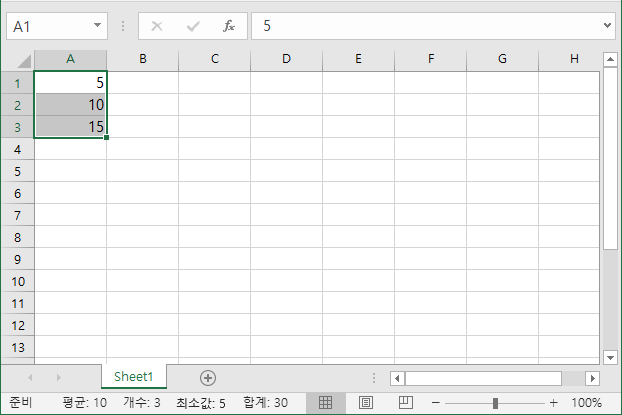Select column C header
This screenshot has height=415, width=622.
tap(215, 60)
